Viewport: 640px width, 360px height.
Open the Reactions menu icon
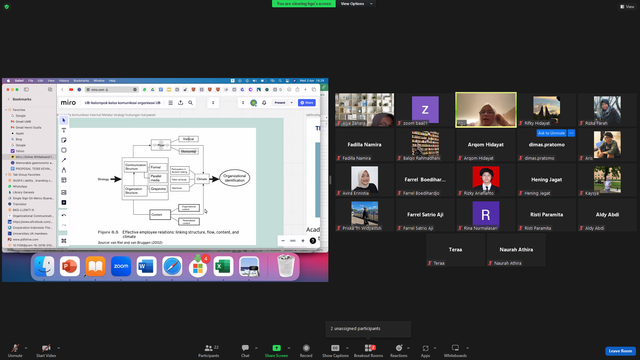point(398,348)
